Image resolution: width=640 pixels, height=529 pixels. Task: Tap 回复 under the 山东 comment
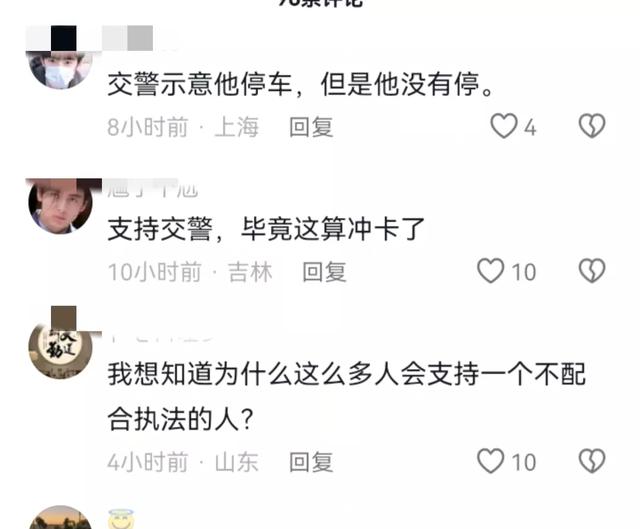coord(311,462)
